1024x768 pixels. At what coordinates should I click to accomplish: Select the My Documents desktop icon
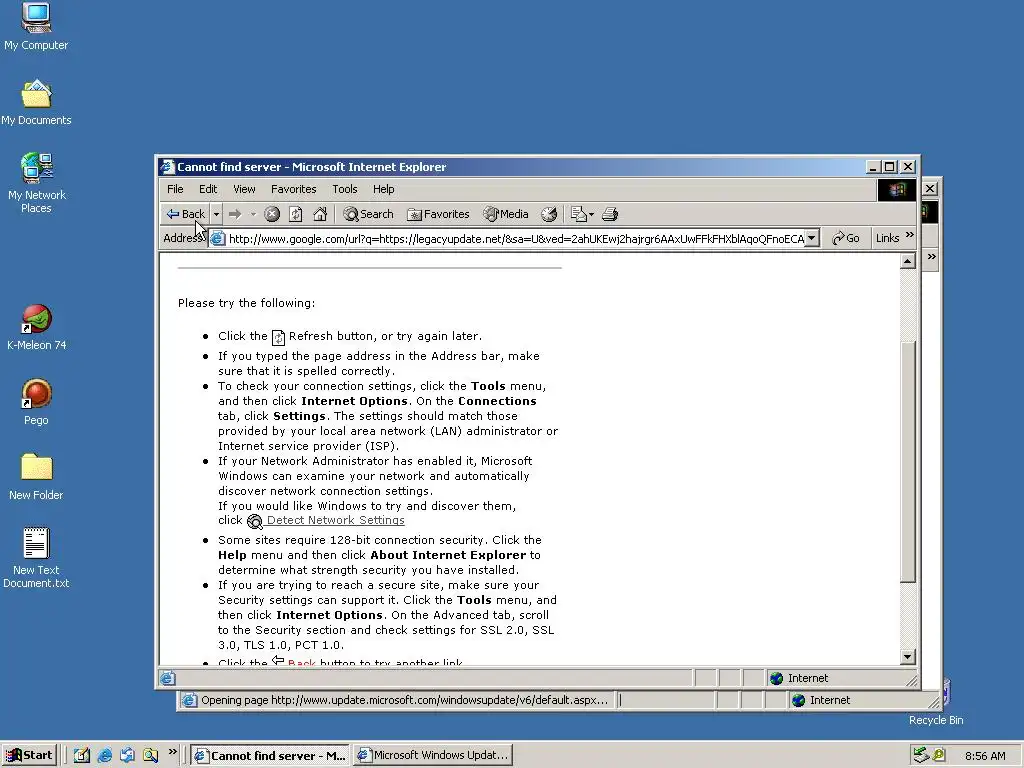point(36,103)
